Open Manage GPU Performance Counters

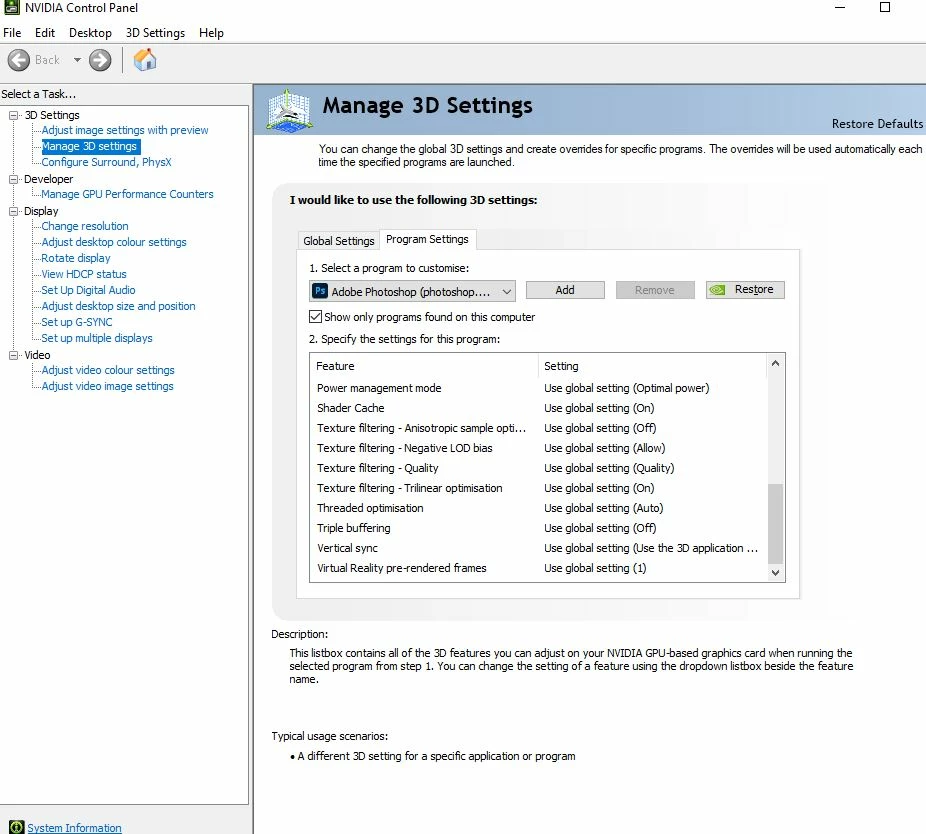coord(127,194)
